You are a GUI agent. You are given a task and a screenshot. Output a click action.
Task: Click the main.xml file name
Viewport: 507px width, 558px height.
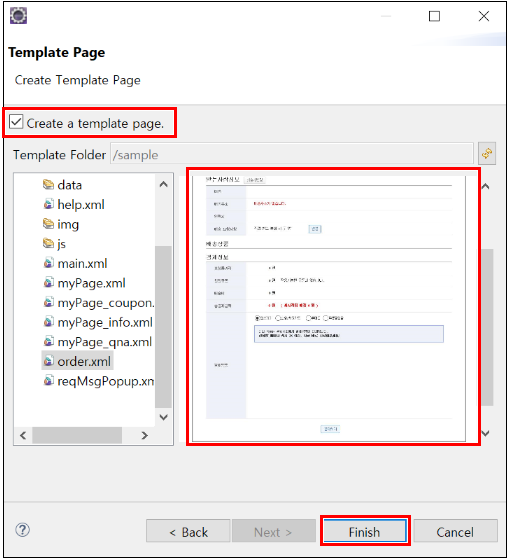click(x=82, y=263)
